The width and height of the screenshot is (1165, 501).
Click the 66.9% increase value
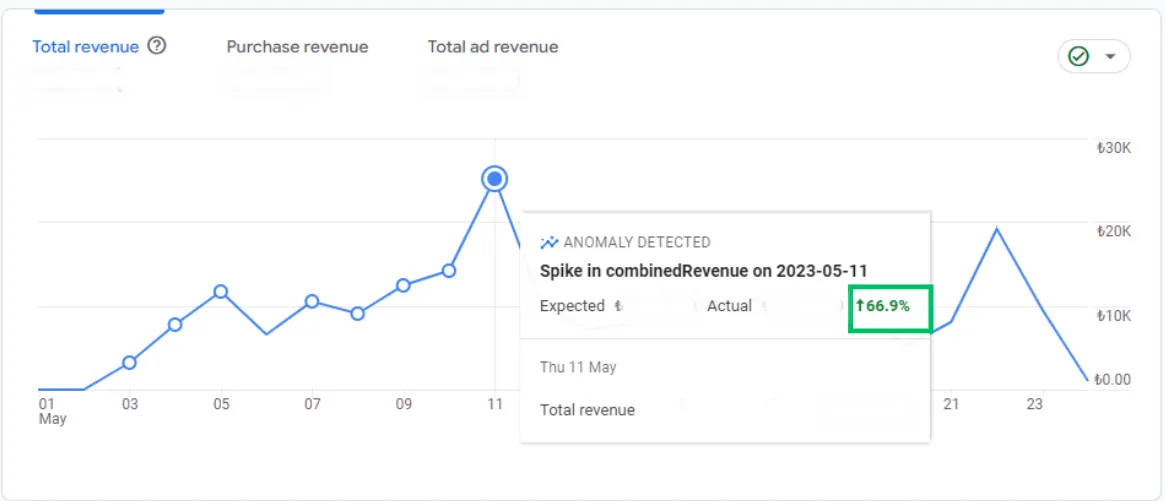[x=888, y=306]
